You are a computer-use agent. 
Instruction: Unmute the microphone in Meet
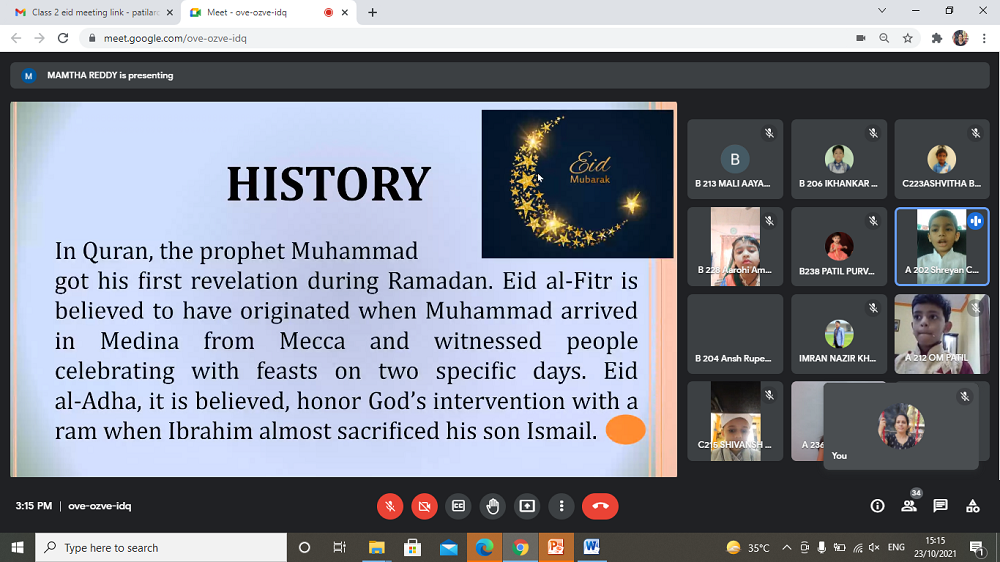coord(390,506)
